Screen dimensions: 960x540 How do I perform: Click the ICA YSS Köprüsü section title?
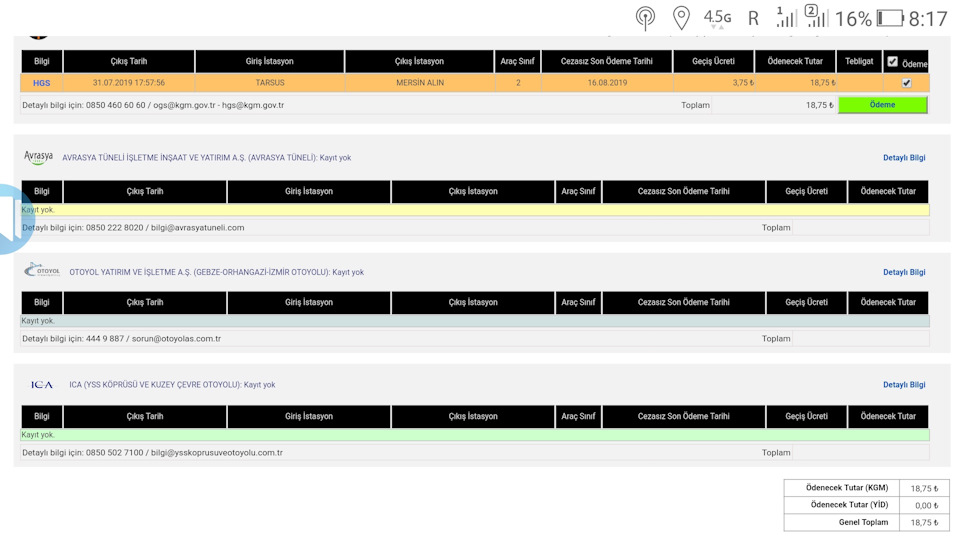coord(172,384)
